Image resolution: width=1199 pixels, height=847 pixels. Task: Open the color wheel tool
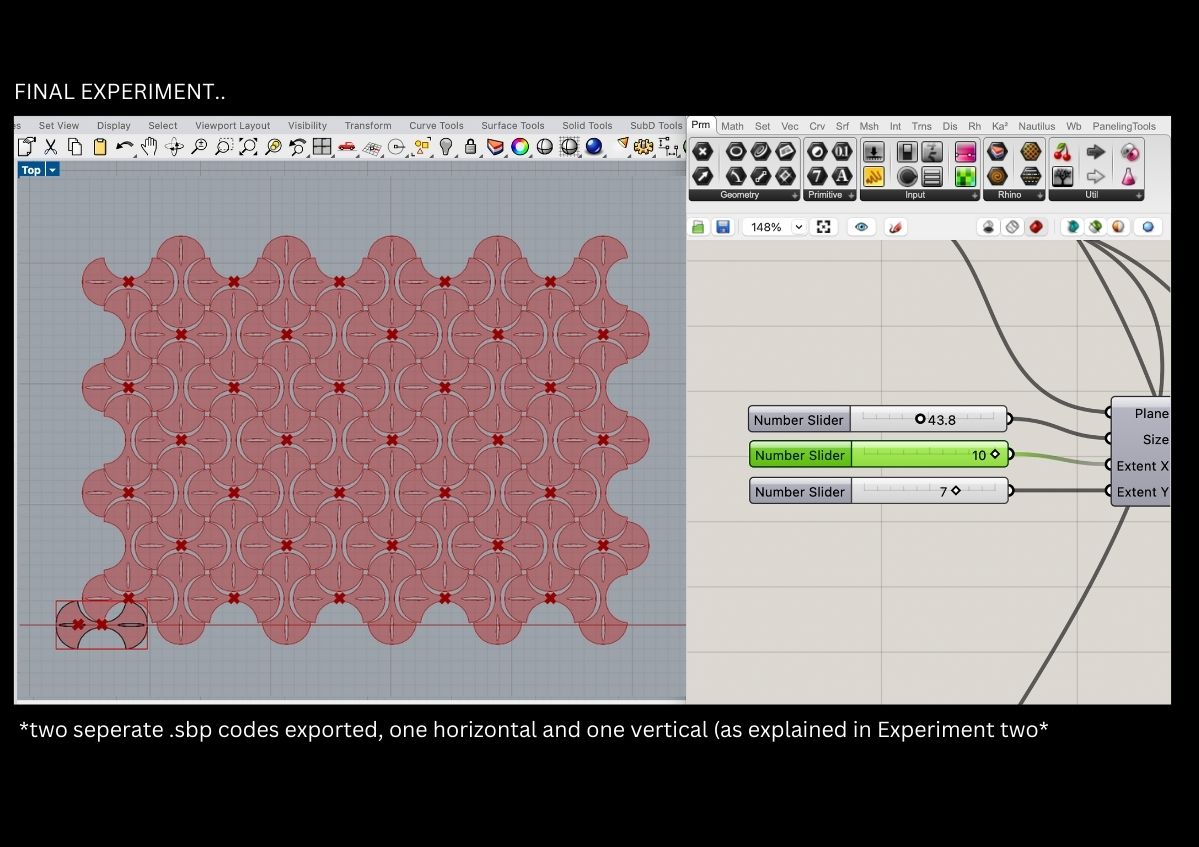pyautogui.click(x=520, y=147)
